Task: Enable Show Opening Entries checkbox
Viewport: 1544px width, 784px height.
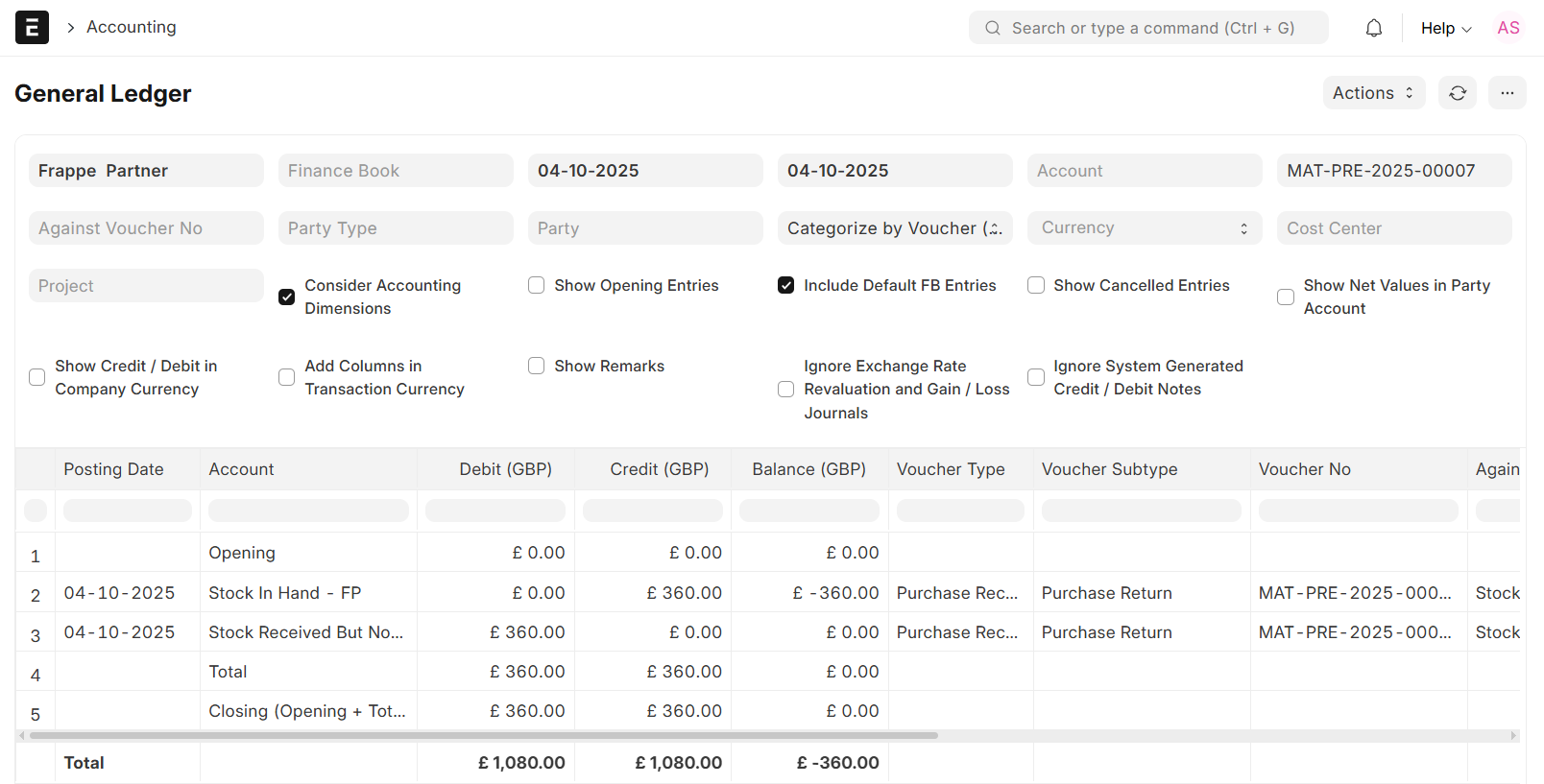Action: point(537,285)
